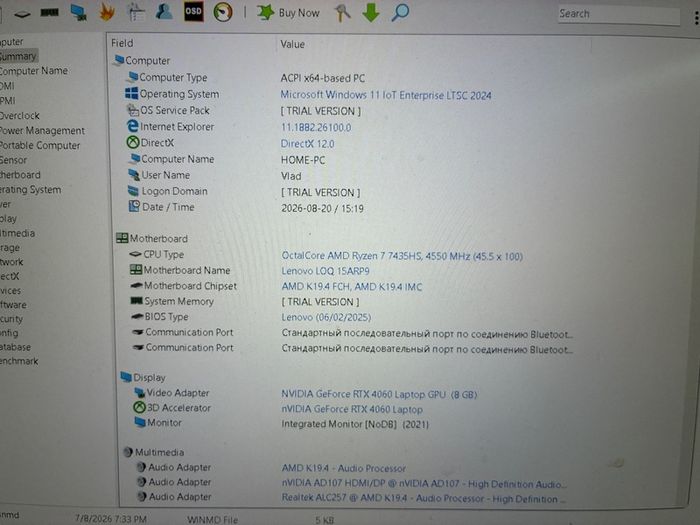Viewport: 700px width, 525px height.
Task: Click the Internet Explorer row icon
Action: coord(133,126)
